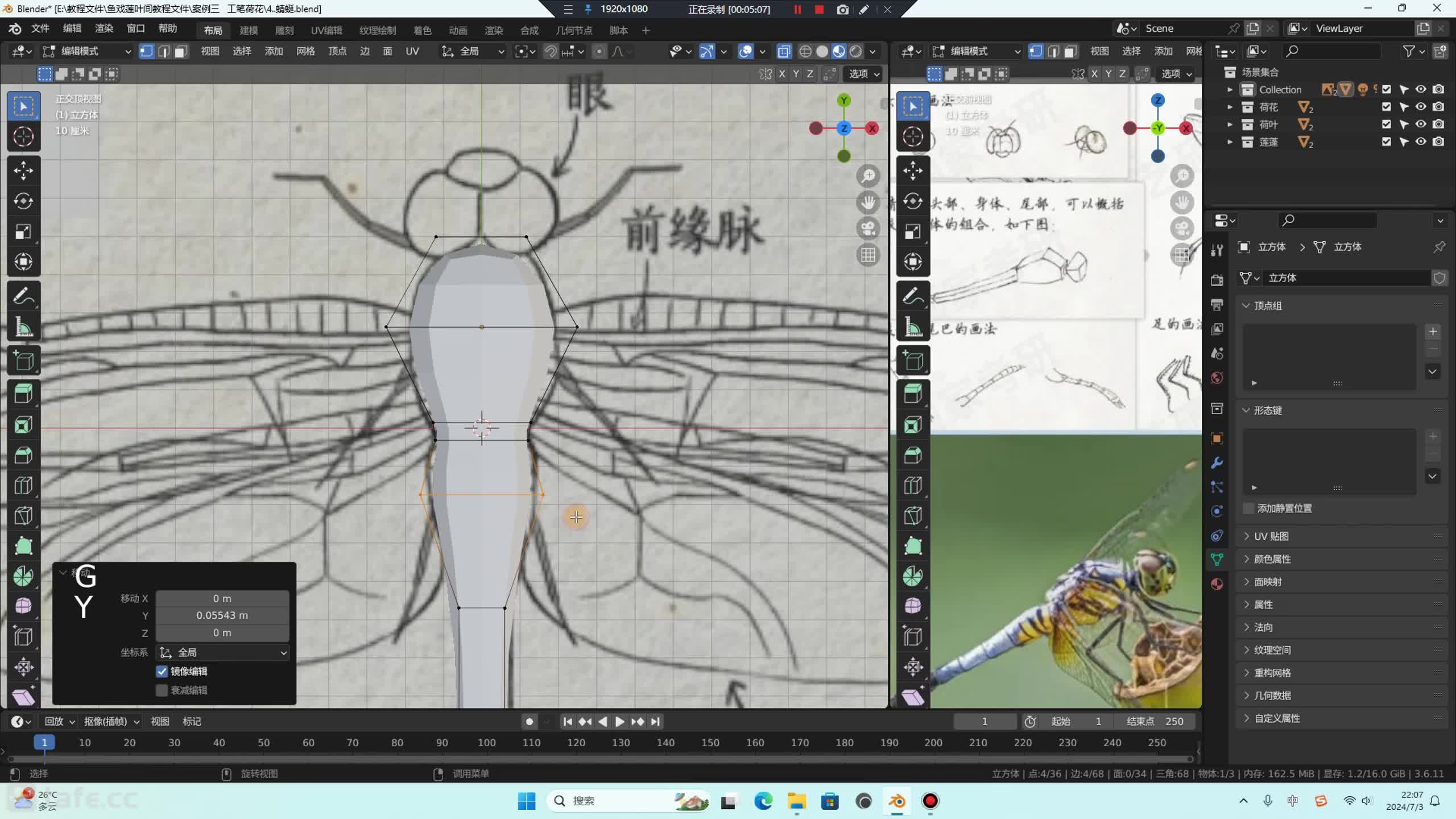Open the 顶点 menu in left viewport
Screen dimensions: 1456x819
tap(337, 51)
